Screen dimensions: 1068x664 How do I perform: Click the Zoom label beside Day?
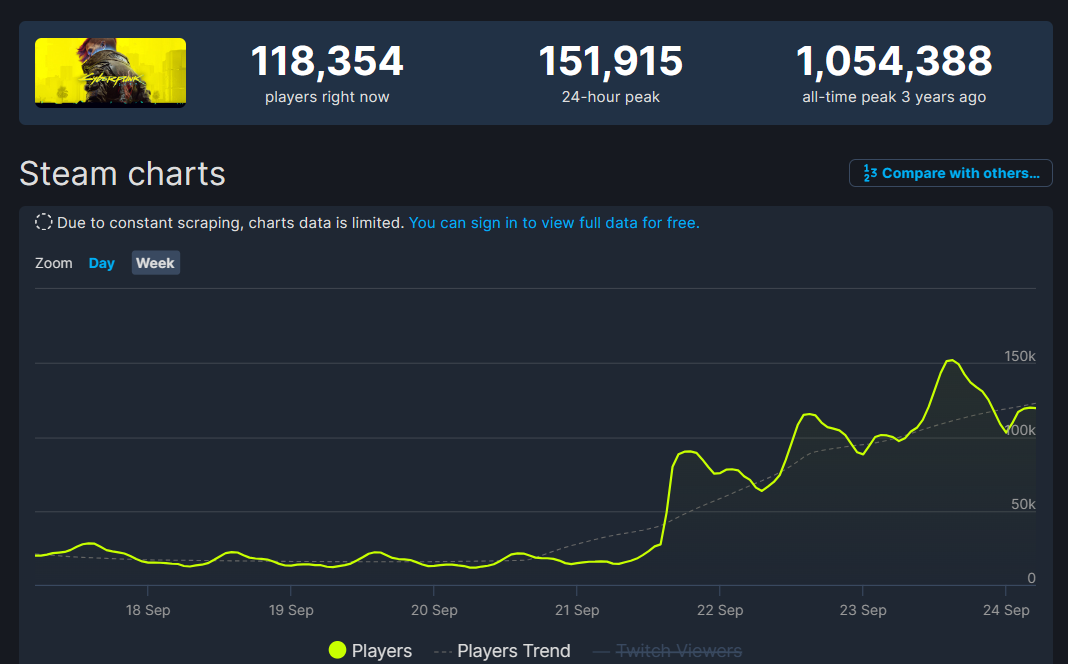(x=54, y=263)
